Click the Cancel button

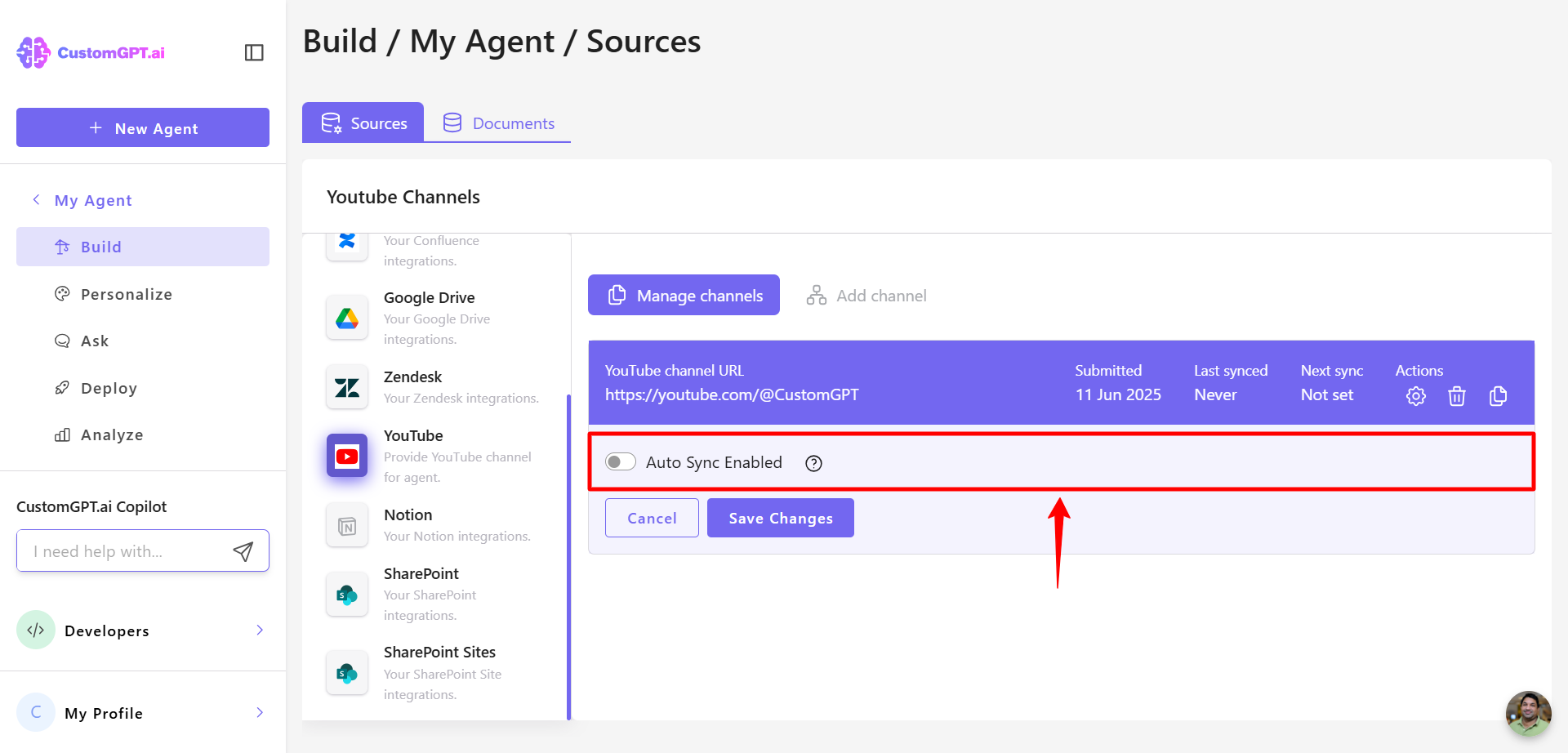tap(652, 518)
